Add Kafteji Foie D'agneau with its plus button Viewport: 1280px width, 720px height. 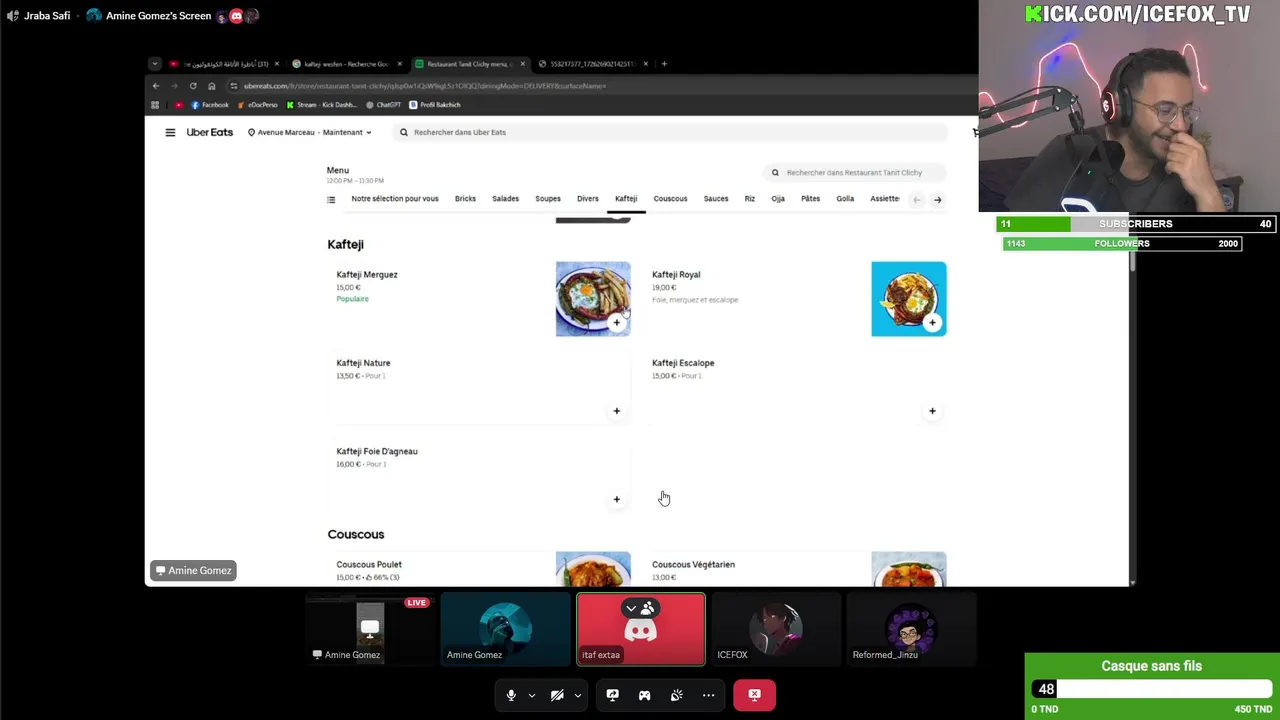(x=617, y=499)
